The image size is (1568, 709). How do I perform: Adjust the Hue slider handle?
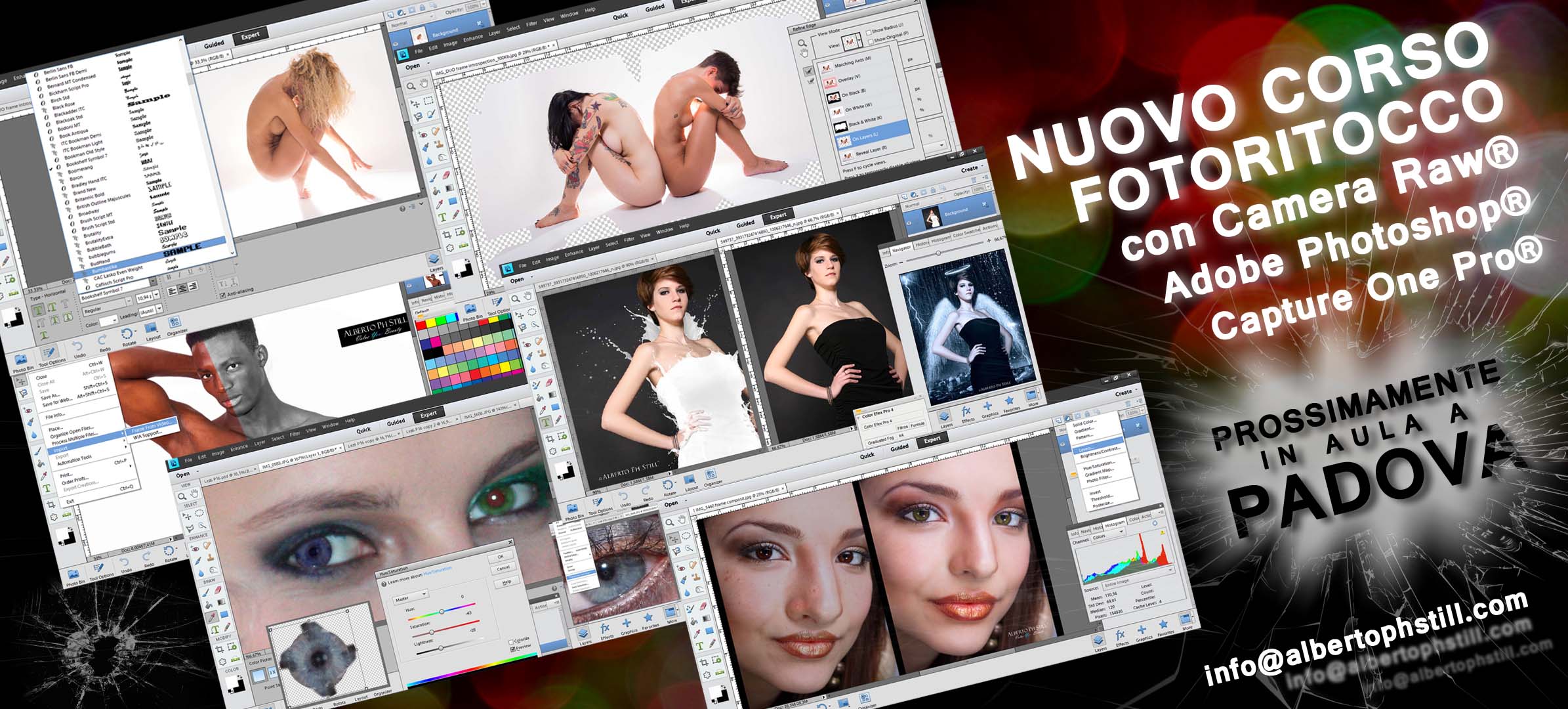click(x=442, y=611)
